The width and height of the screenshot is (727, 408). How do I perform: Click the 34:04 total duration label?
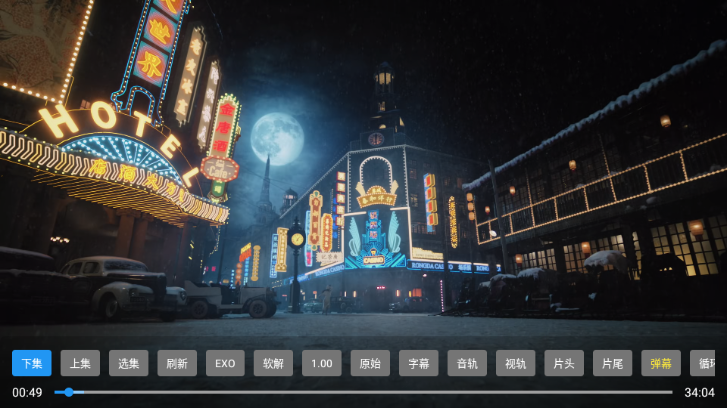click(699, 392)
